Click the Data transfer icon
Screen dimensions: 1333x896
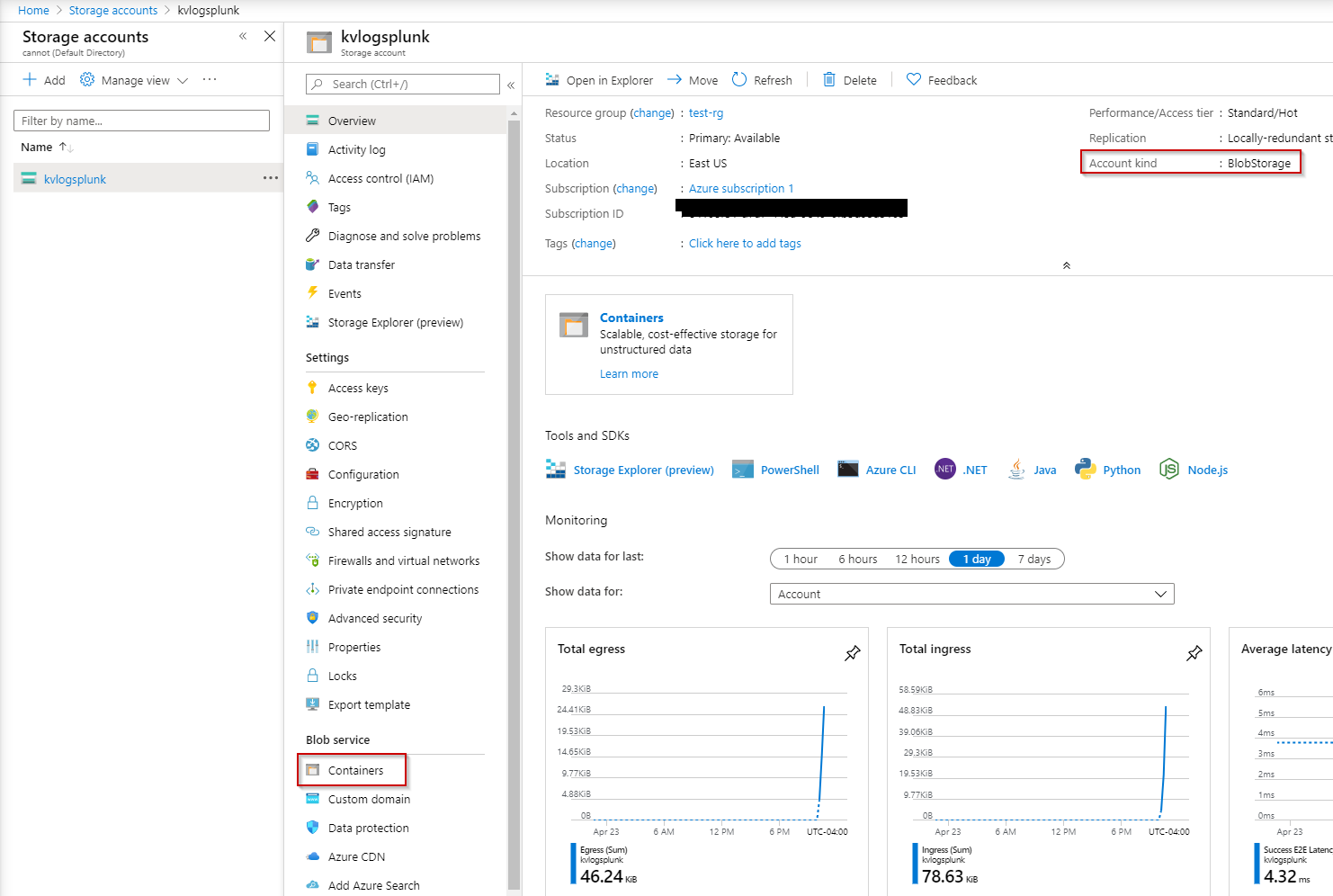pyautogui.click(x=312, y=264)
